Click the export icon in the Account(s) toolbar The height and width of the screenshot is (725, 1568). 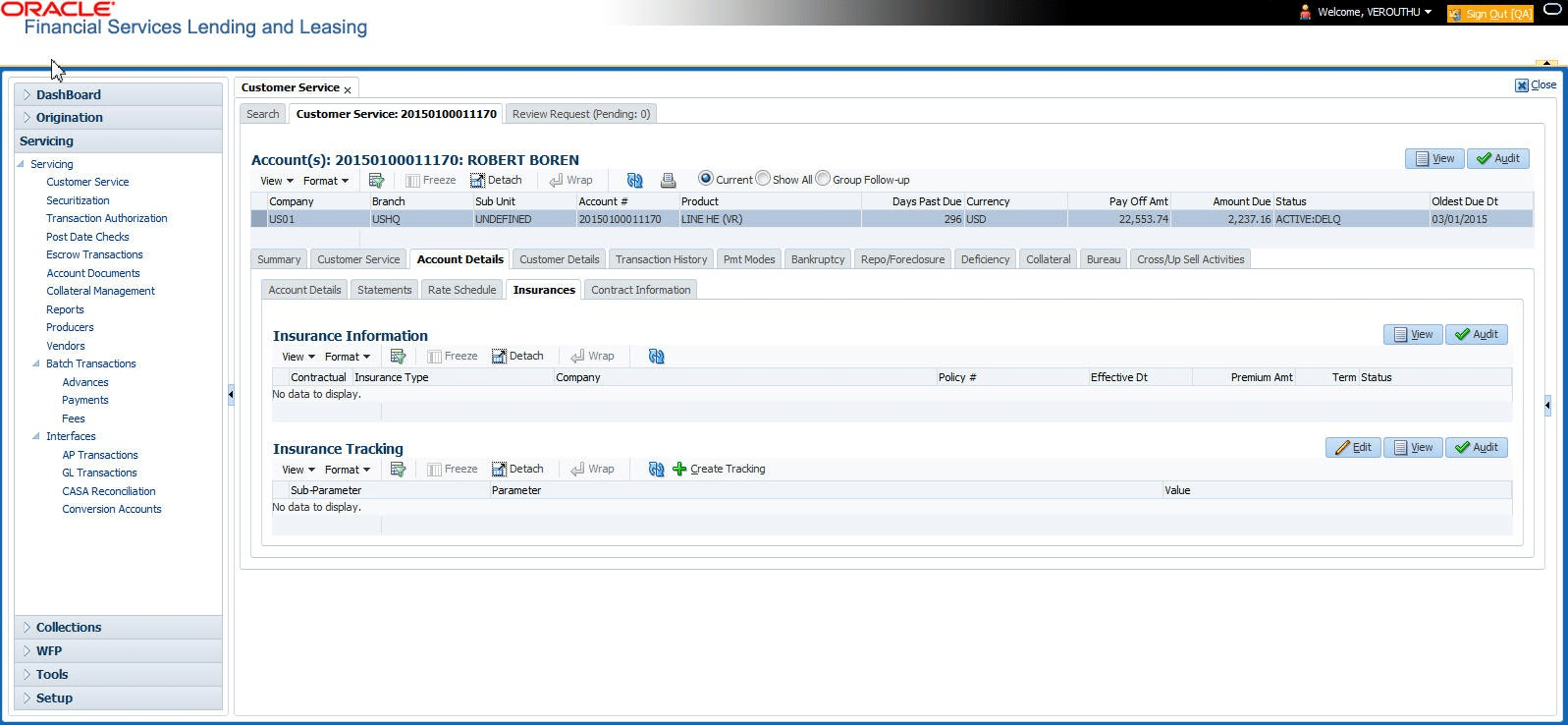[x=376, y=181]
